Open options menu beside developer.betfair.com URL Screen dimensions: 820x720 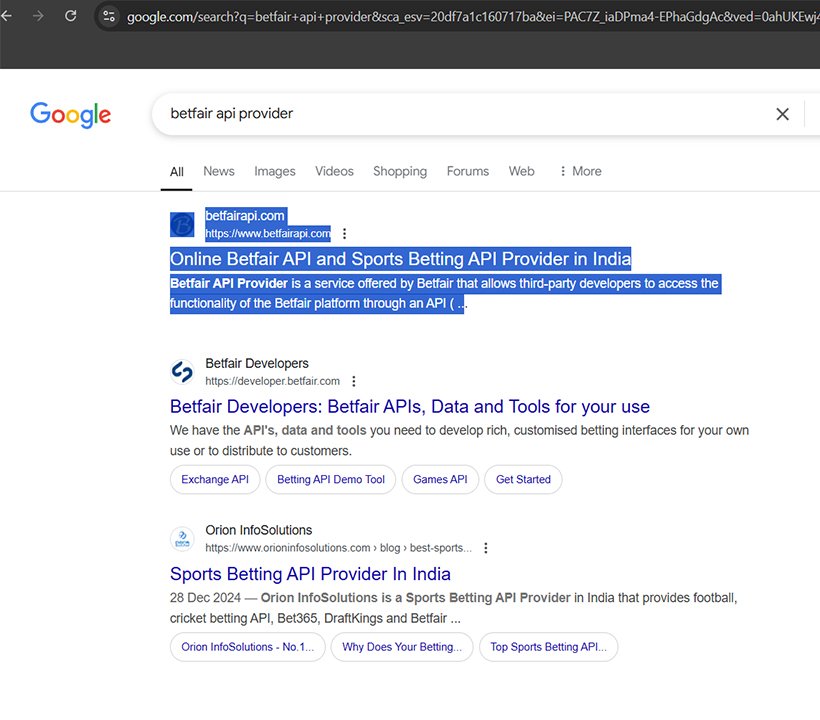(354, 381)
